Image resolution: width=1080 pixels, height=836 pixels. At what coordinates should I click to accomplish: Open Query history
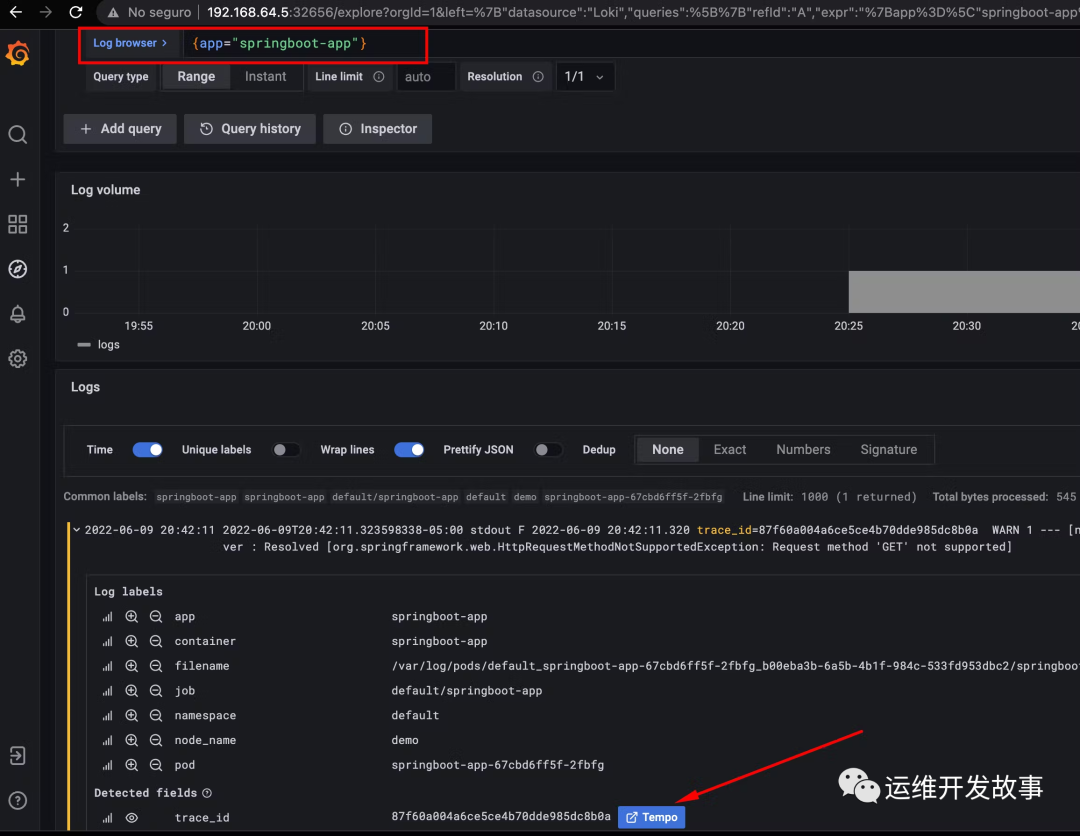pyautogui.click(x=250, y=129)
